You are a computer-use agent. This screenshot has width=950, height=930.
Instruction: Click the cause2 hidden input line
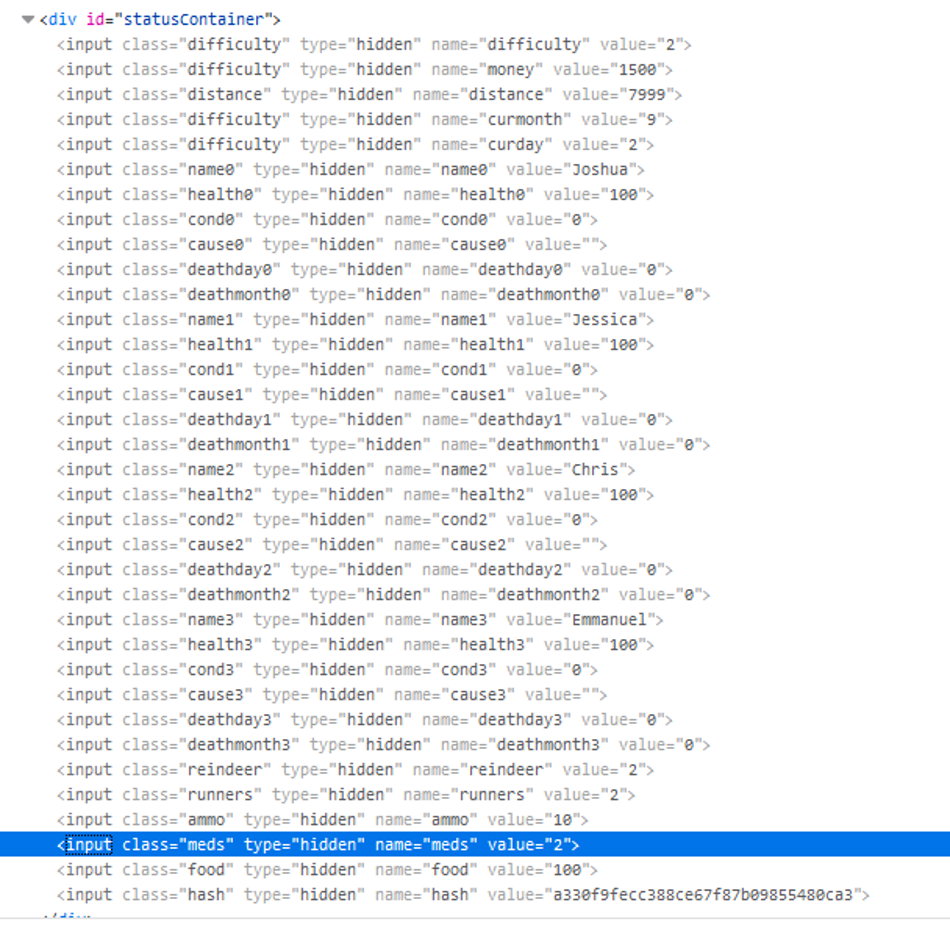tap(331, 545)
